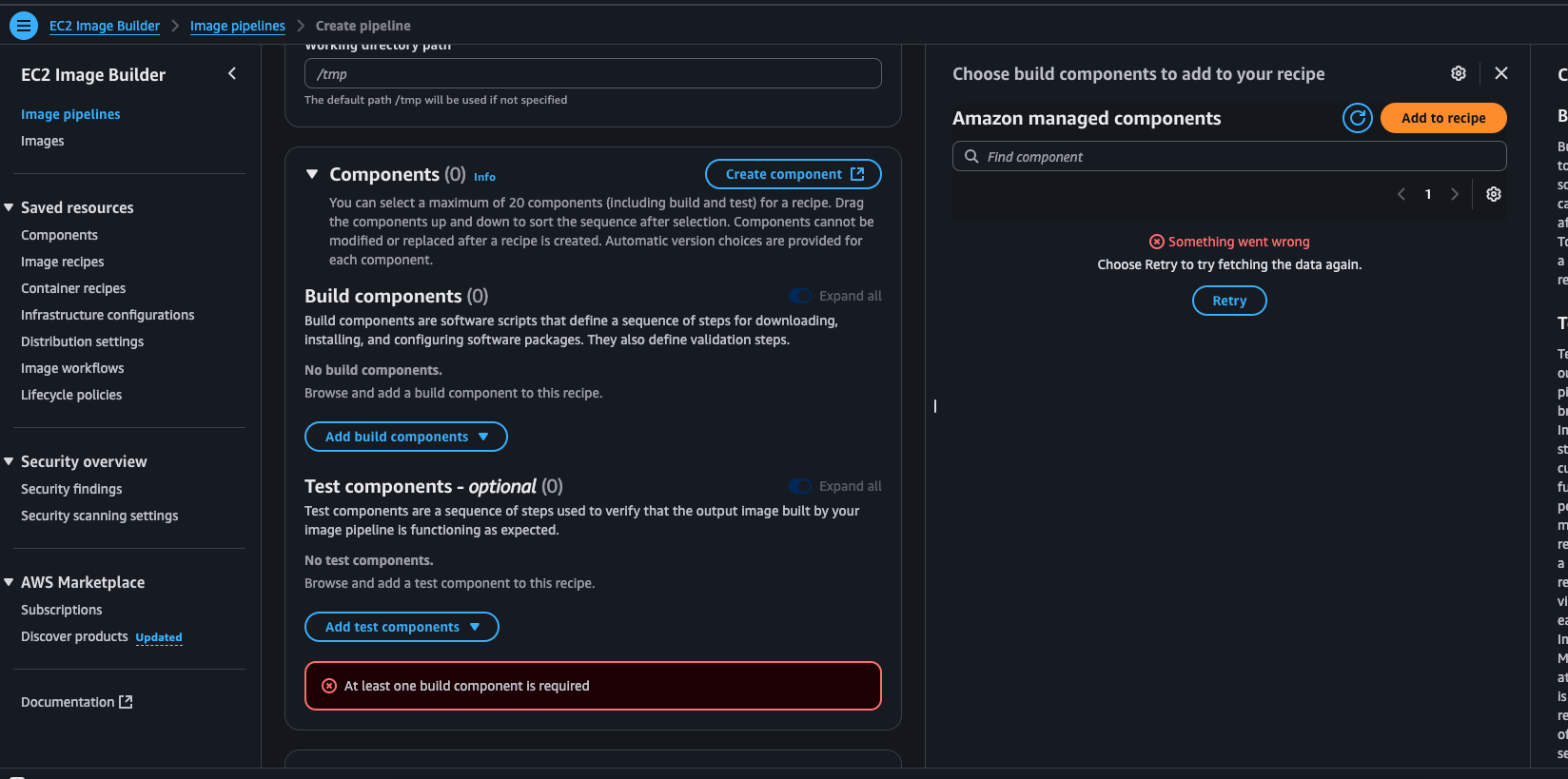Click Retry to fetch data again
Viewport: 1568px width, 779px height.
pos(1229,301)
